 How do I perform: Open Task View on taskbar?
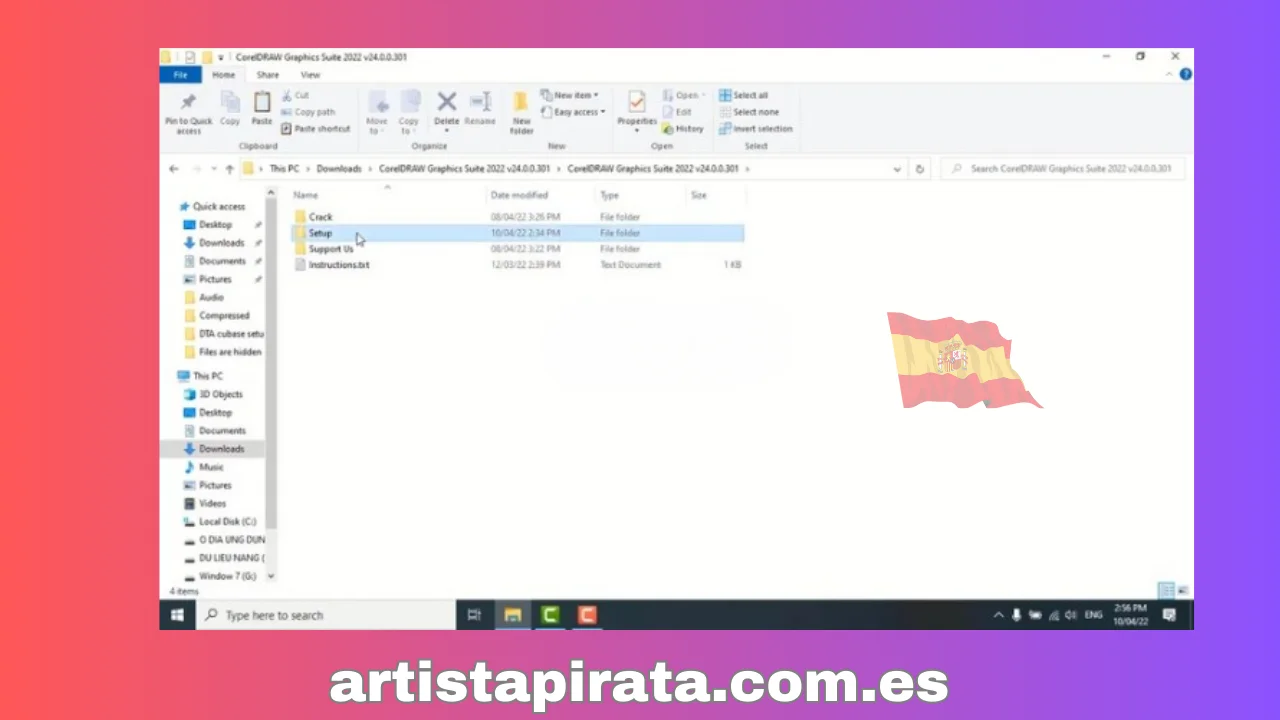(475, 615)
